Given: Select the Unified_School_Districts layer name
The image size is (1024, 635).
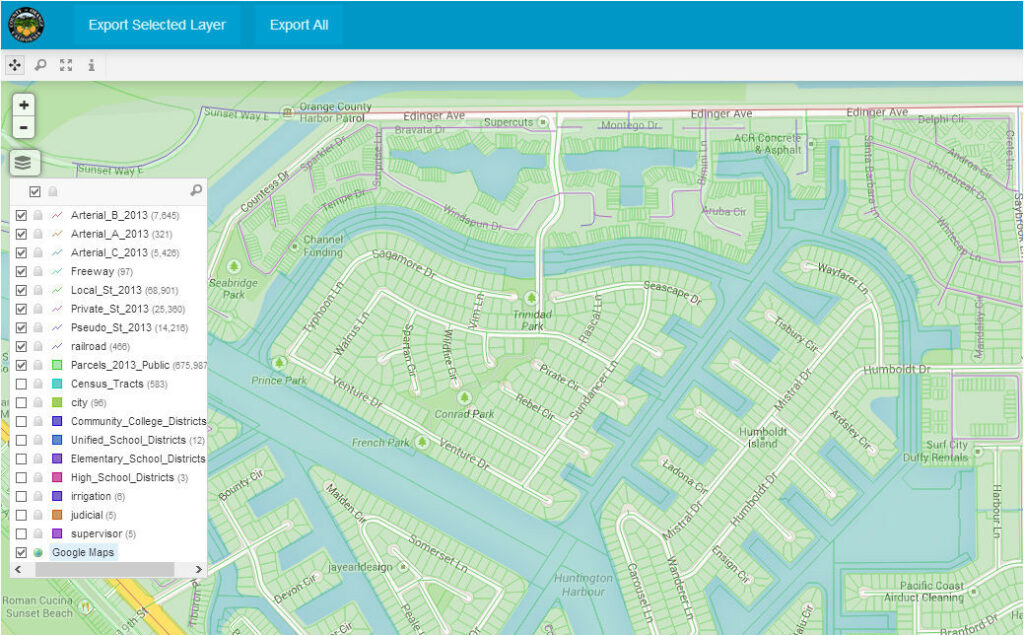Looking at the screenshot, I should pos(135,440).
